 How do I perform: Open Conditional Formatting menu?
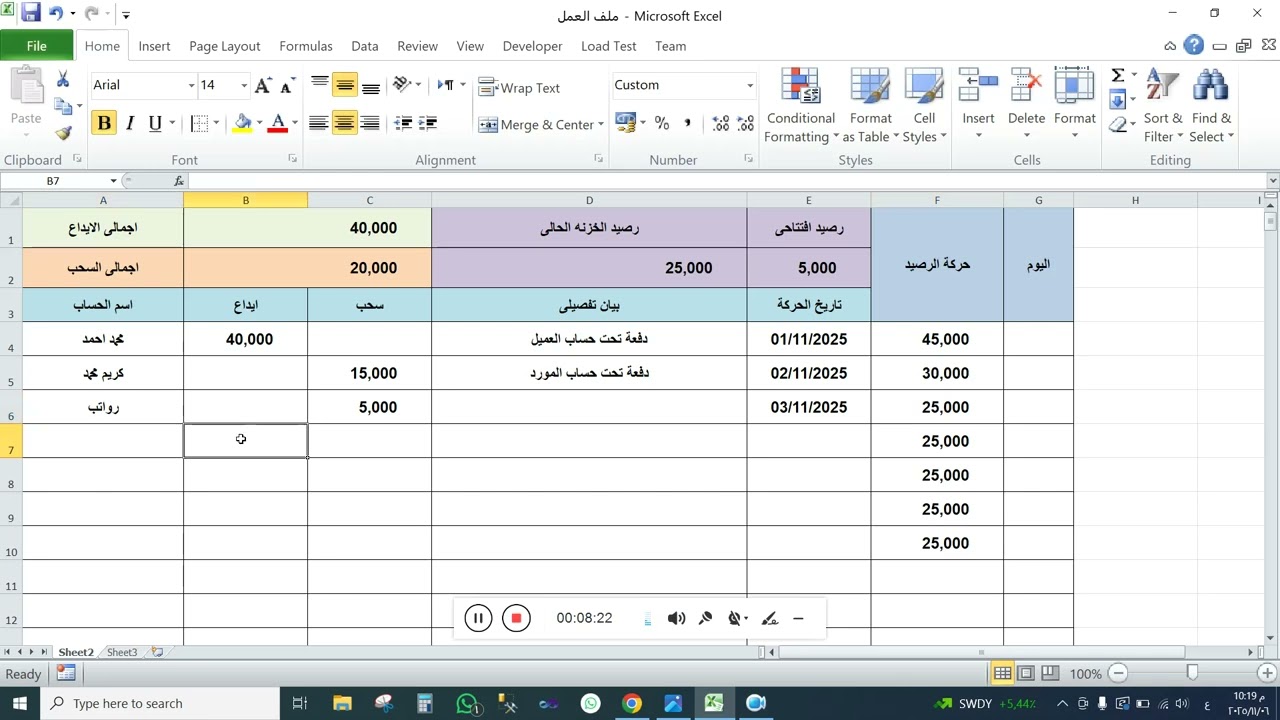[800, 106]
